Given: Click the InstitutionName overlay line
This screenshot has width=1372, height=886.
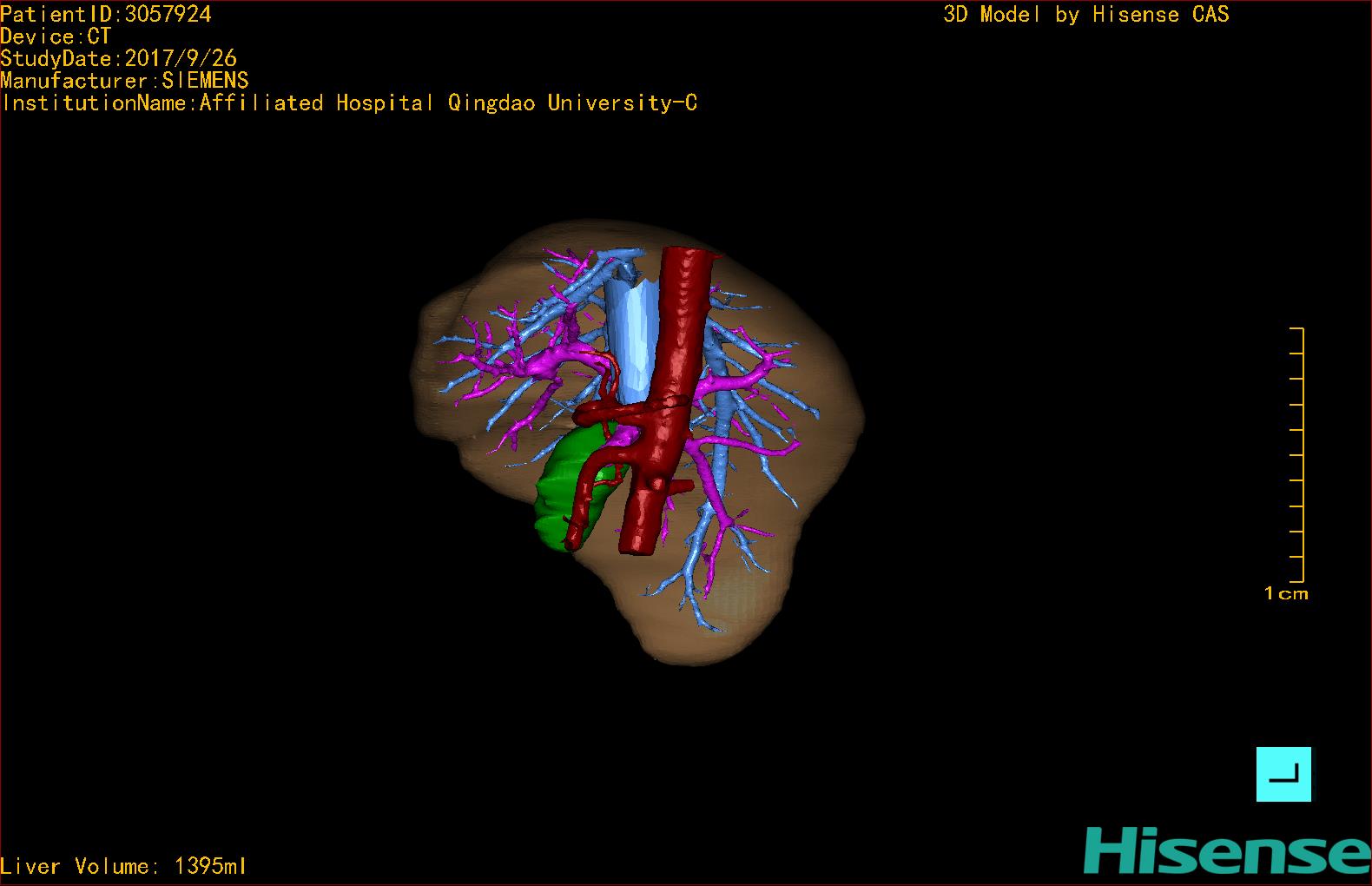Looking at the screenshot, I should point(349,103).
